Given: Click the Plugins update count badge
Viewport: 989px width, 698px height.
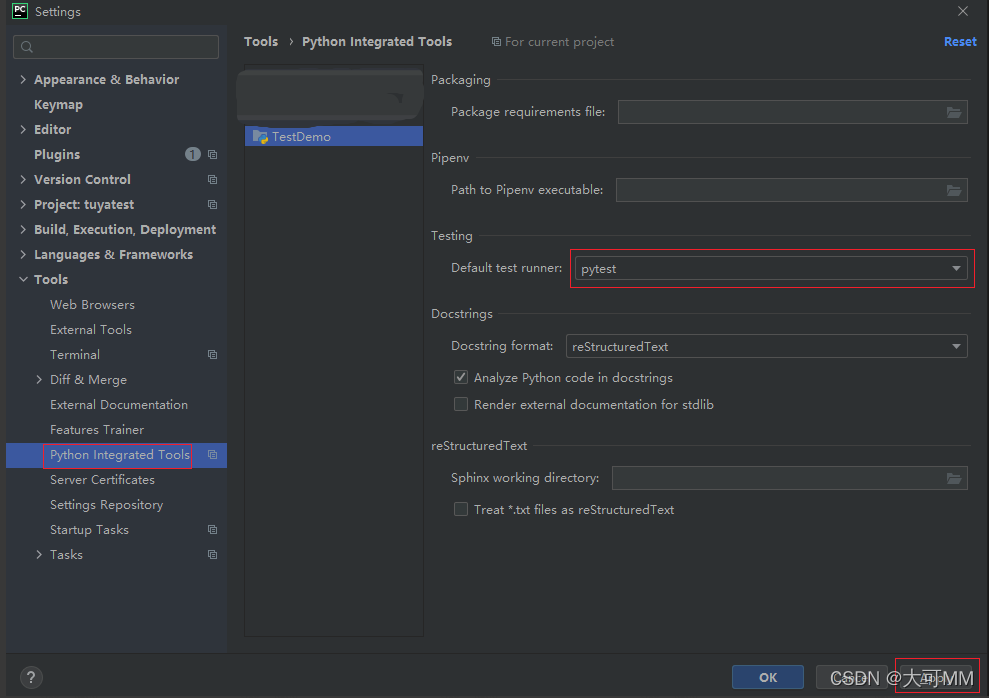Looking at the screenshot, I should [192, 154].
